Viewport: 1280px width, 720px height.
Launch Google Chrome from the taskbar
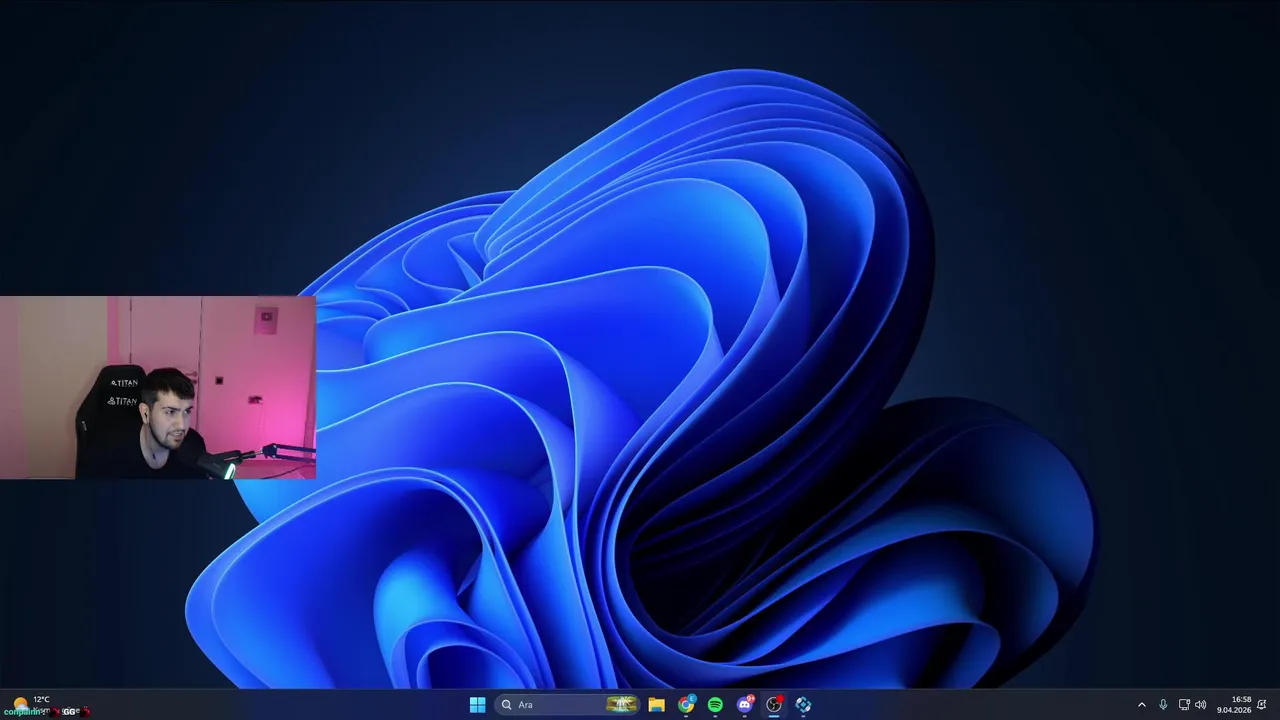686,705
